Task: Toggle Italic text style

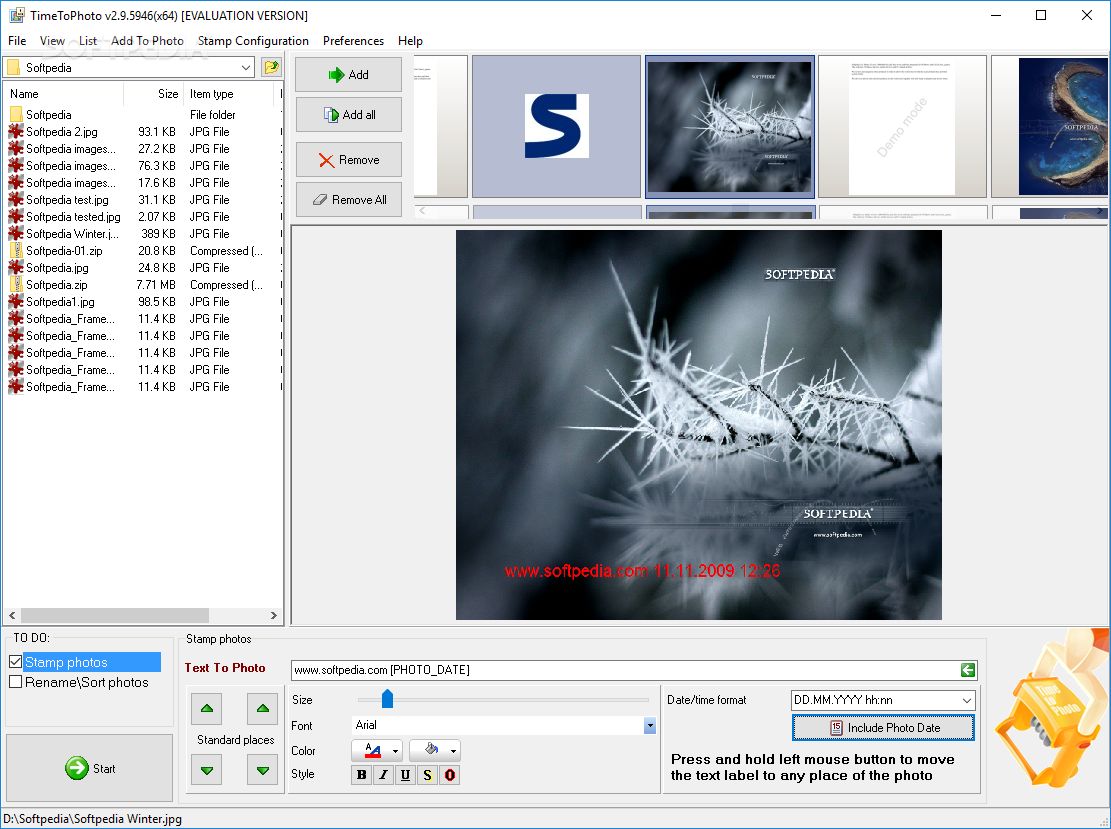Action: (x=383, y=774)
